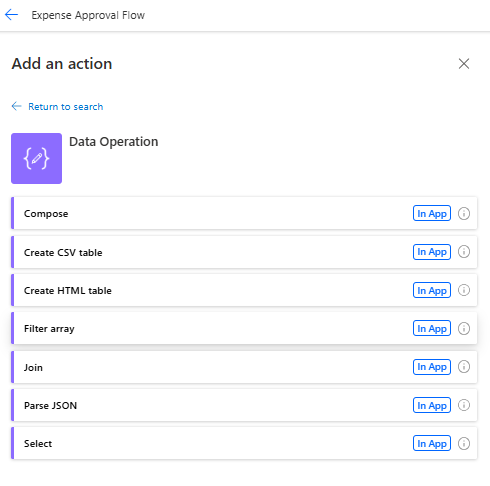Choose the Select action row
The height and width of the screenshot is (486, 490).
pyautogui.click(x=244, y=443)
